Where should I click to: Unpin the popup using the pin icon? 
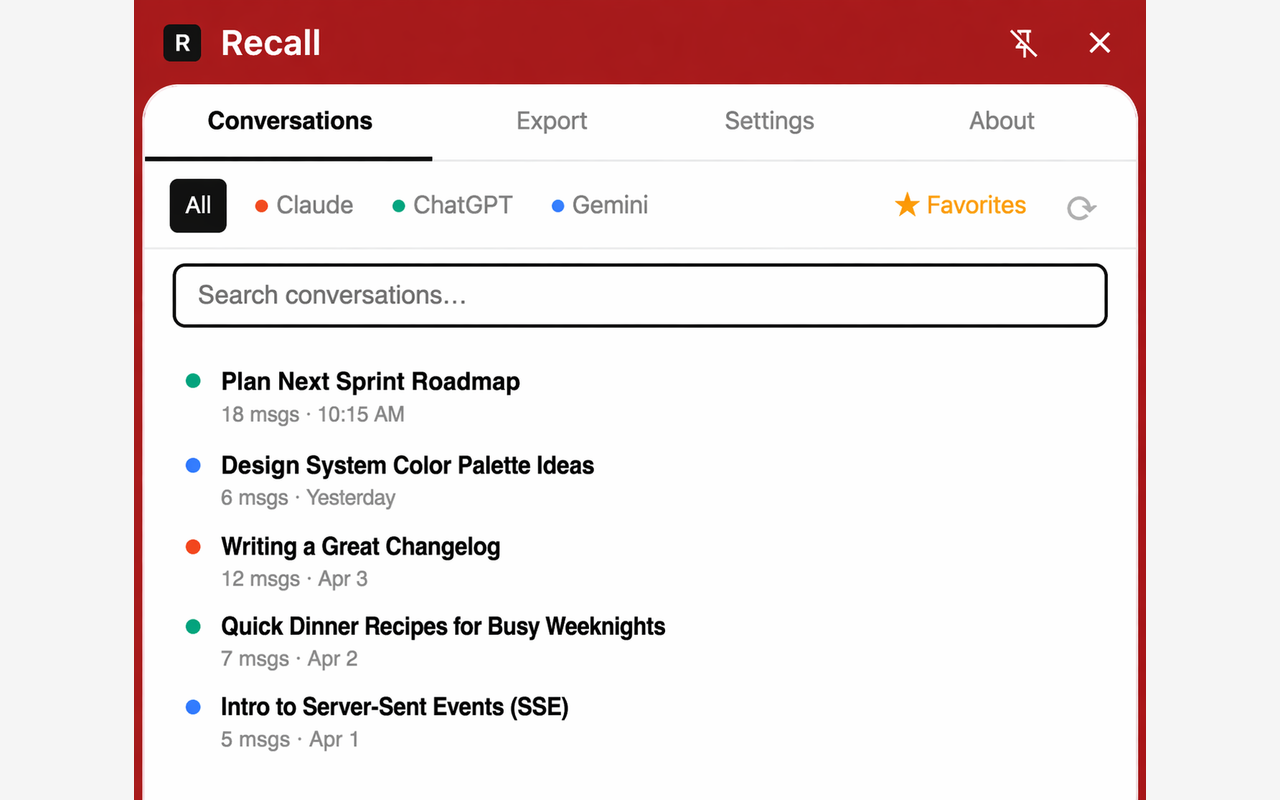pos(1024,43)
